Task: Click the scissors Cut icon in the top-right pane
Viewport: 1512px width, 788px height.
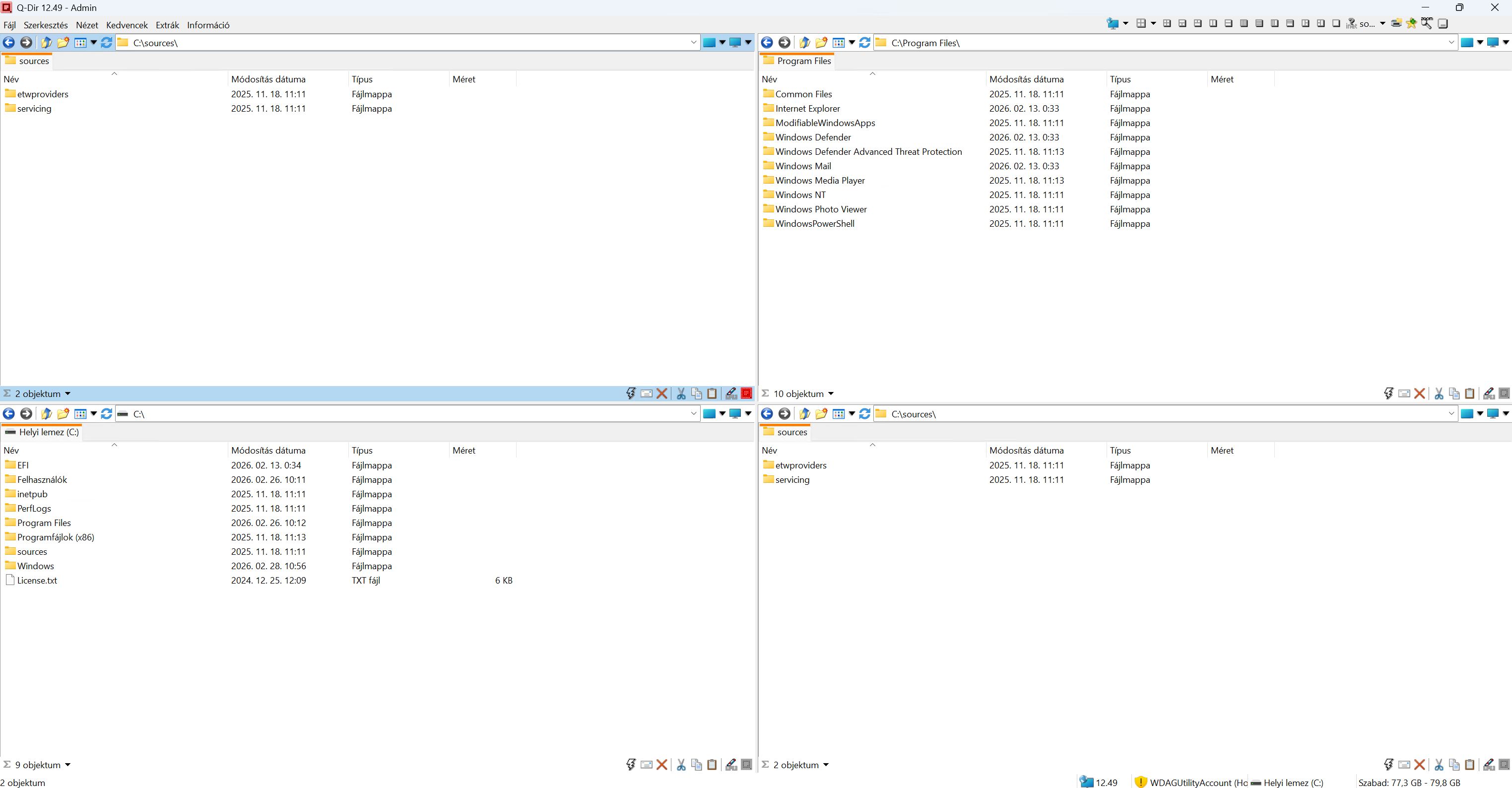Action: pos(1439,394)
